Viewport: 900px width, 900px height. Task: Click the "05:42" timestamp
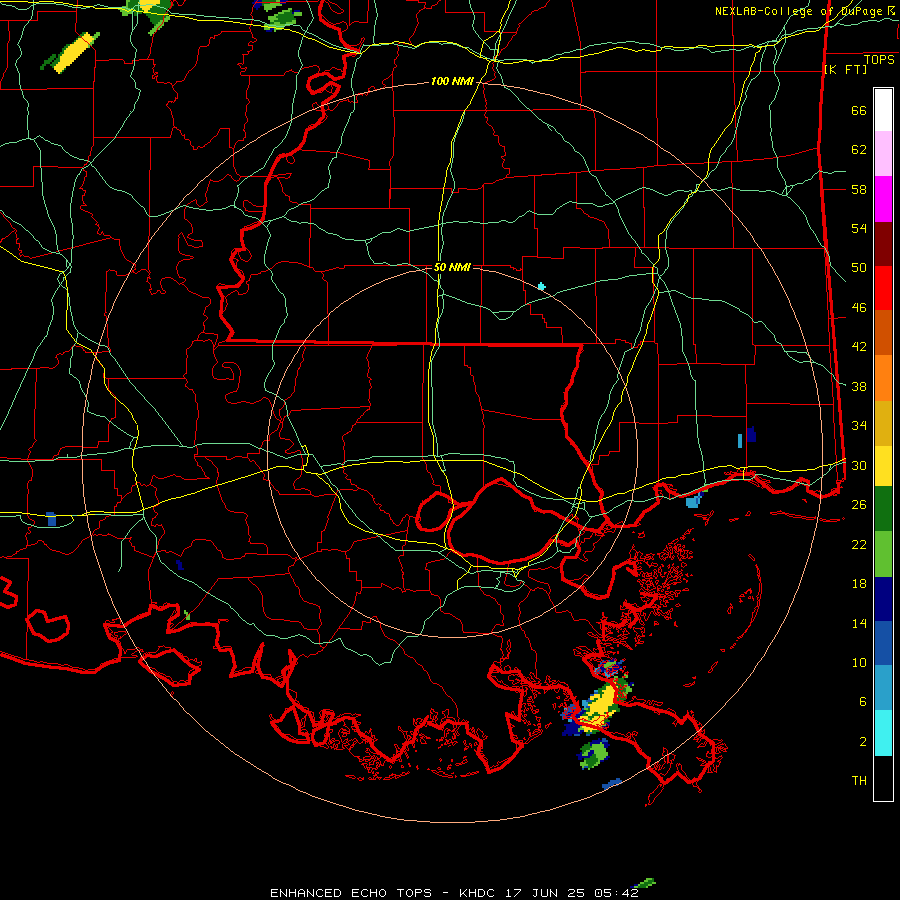point(616,893)
